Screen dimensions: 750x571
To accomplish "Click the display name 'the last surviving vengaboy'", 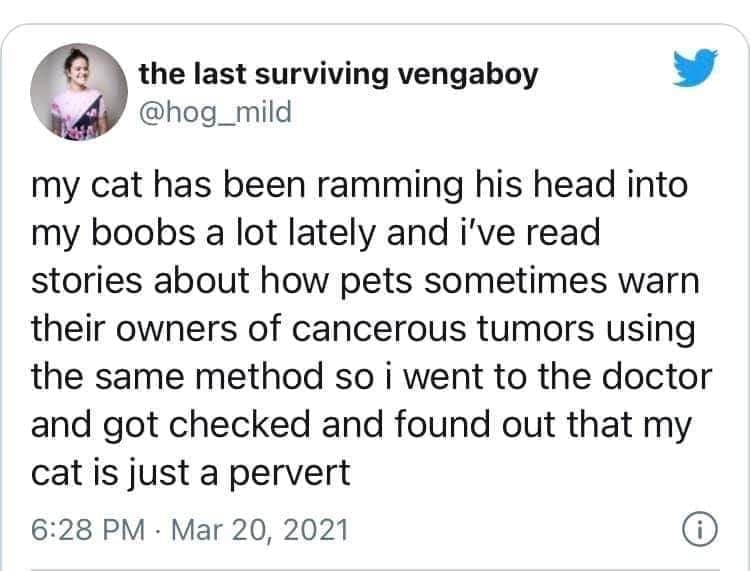I will [x=338, y=73].
